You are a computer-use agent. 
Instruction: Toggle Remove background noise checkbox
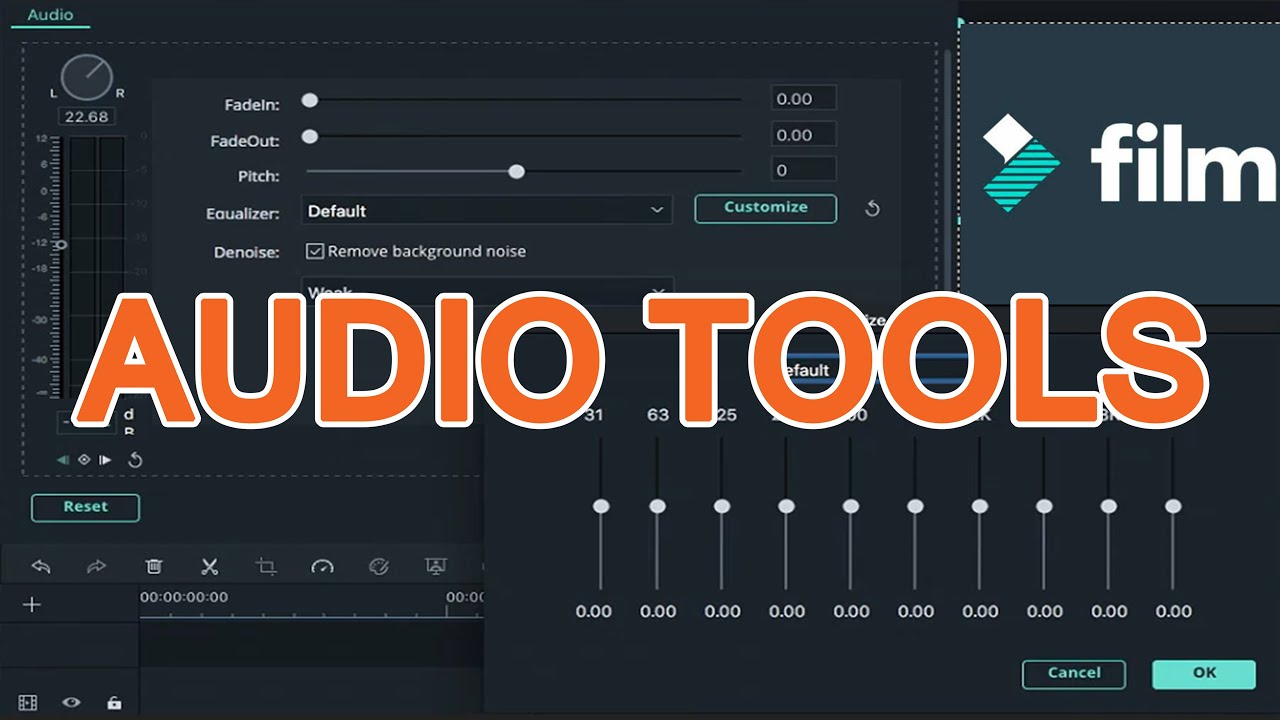coord(315,252)
